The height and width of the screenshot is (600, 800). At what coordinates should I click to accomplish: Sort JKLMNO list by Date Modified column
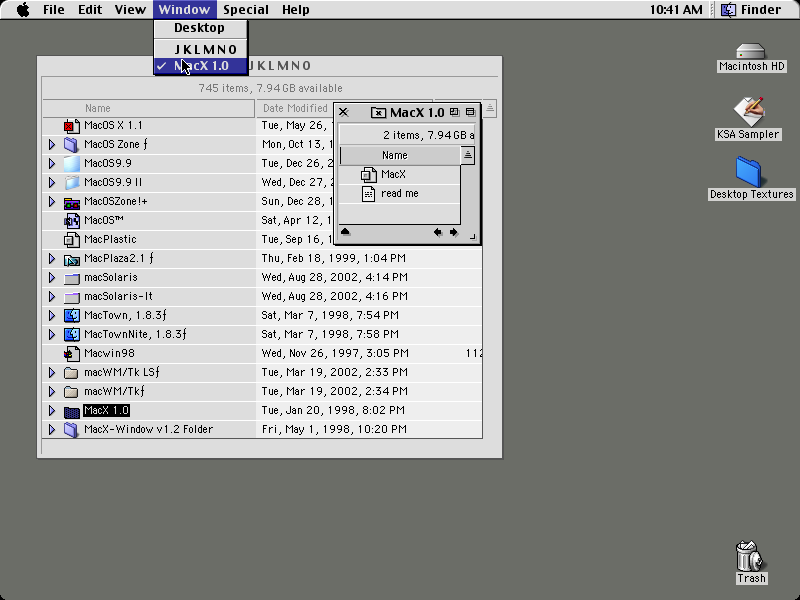click(x=294, y=108)
